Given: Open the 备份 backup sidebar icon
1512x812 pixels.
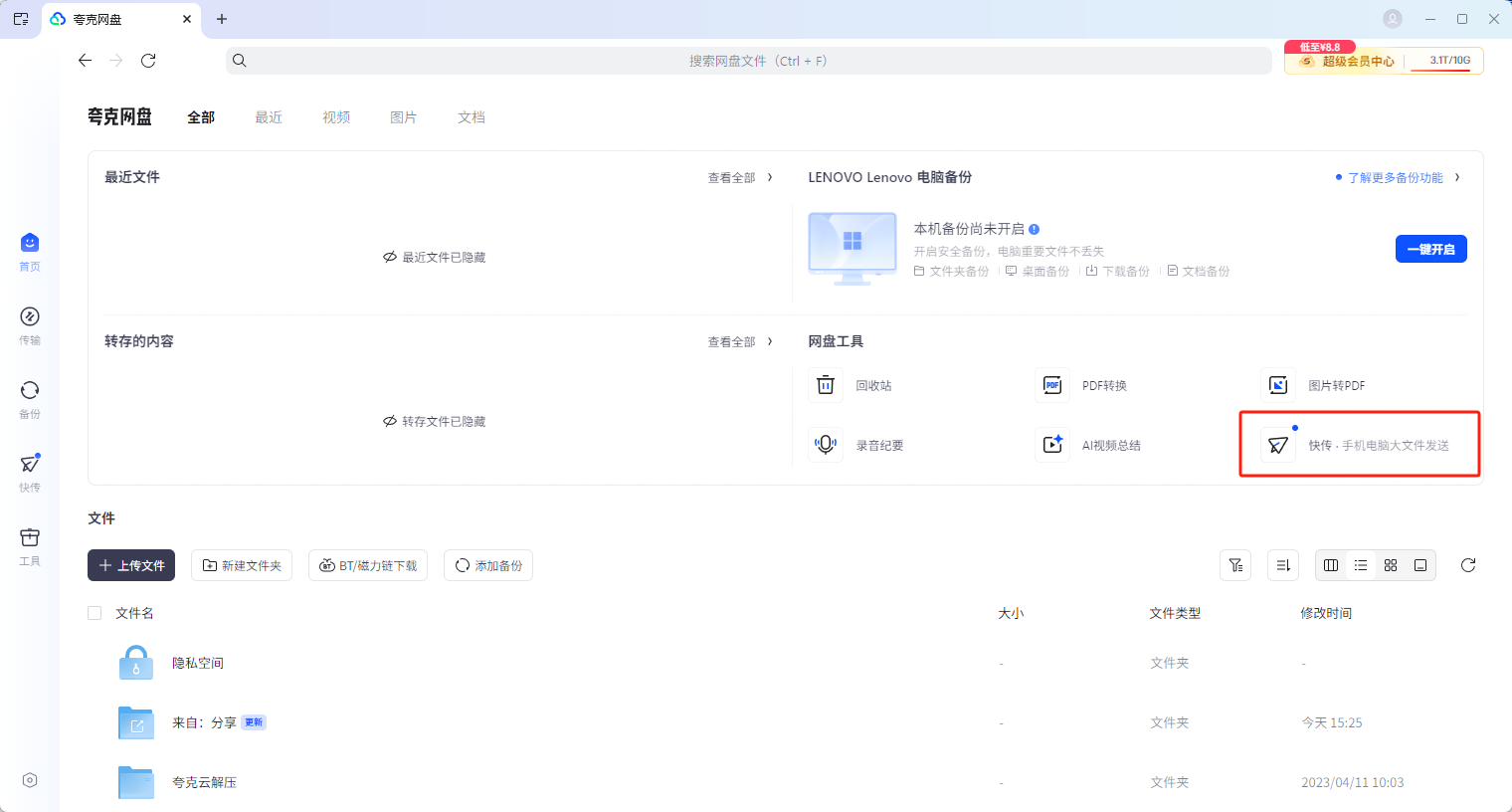Looking at the screenshot, I should coord(30,390).
